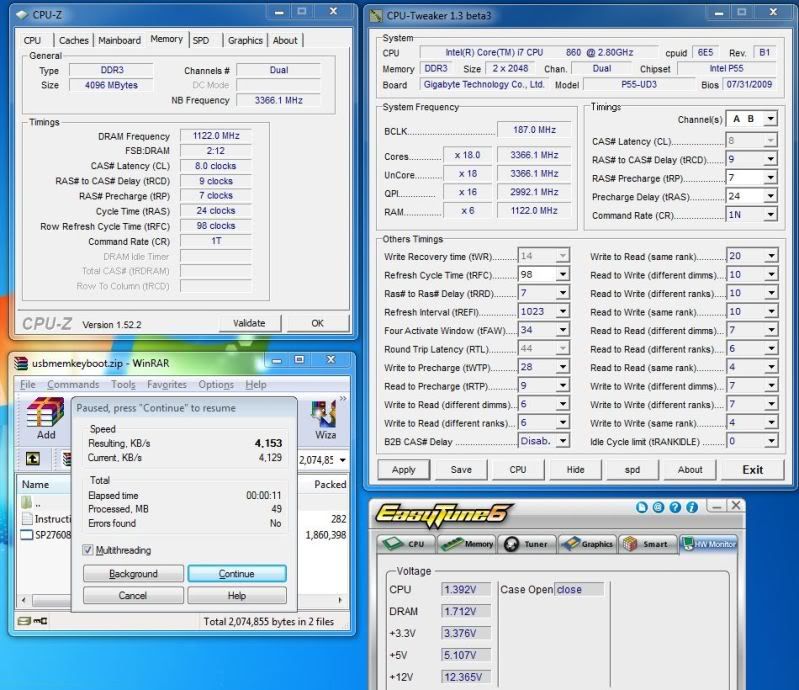
Task: Click the WinRAR title bar app icon
Action: pos(21,363)
